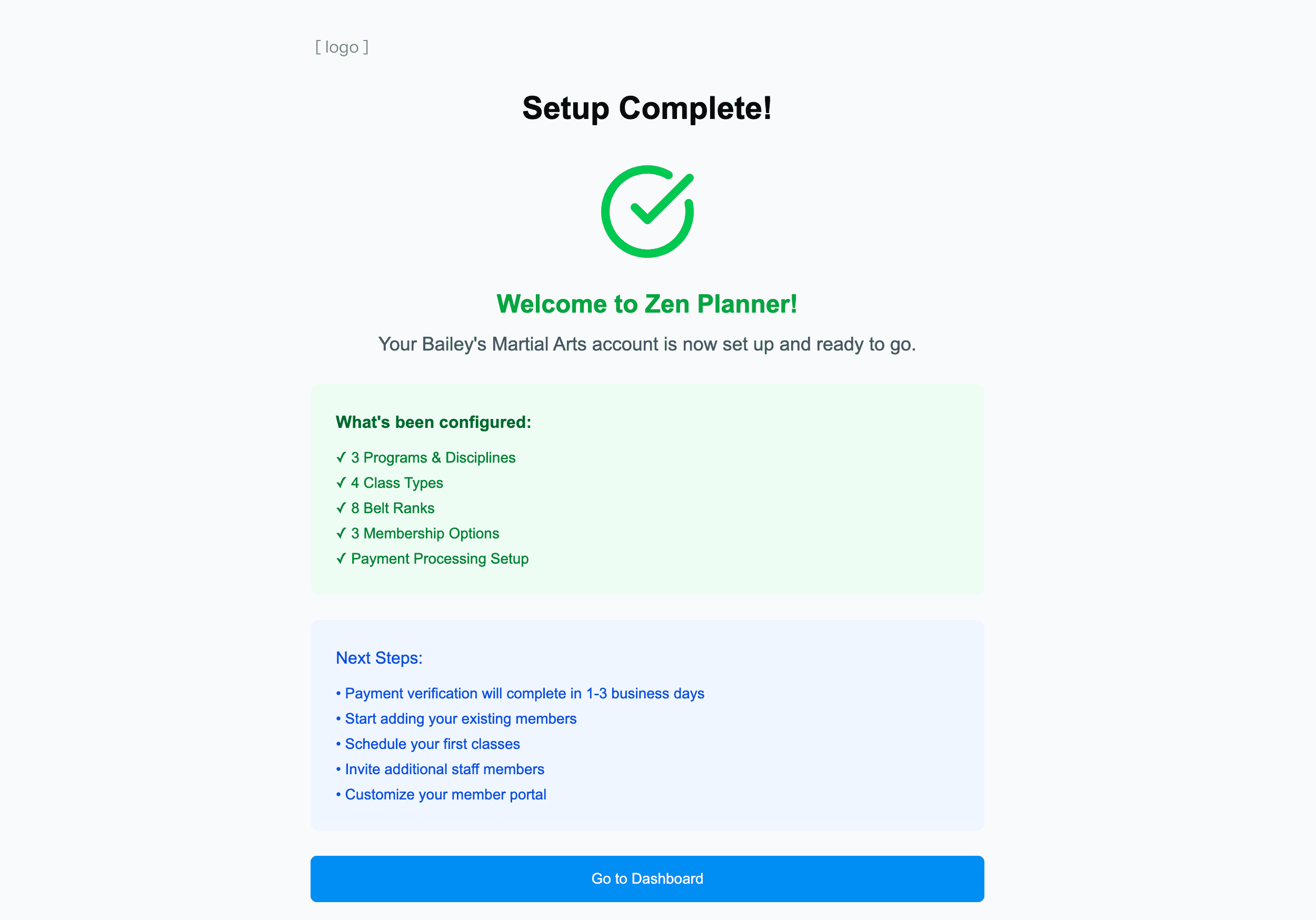The image size is (1316, 920).
Task: Click the Next Steps heading
Action: click(379, 657)
